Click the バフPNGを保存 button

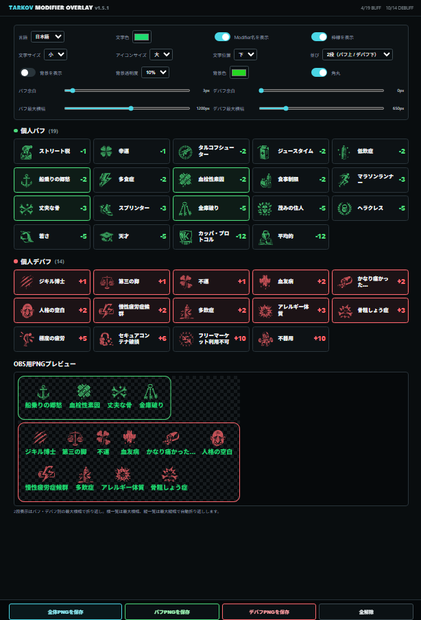point(172,612)
